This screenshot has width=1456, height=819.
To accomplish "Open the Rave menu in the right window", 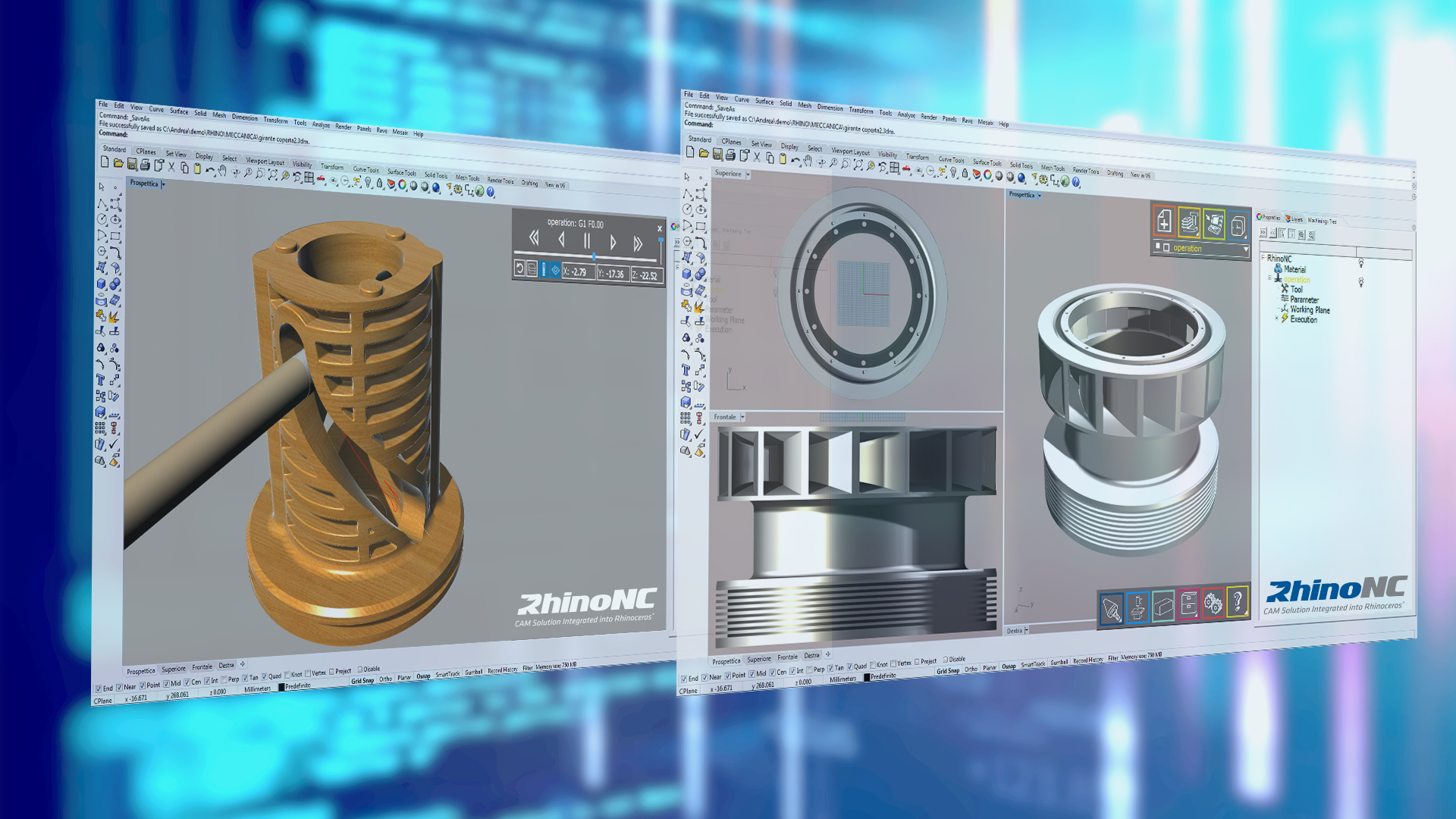I will tap(967, 120).
